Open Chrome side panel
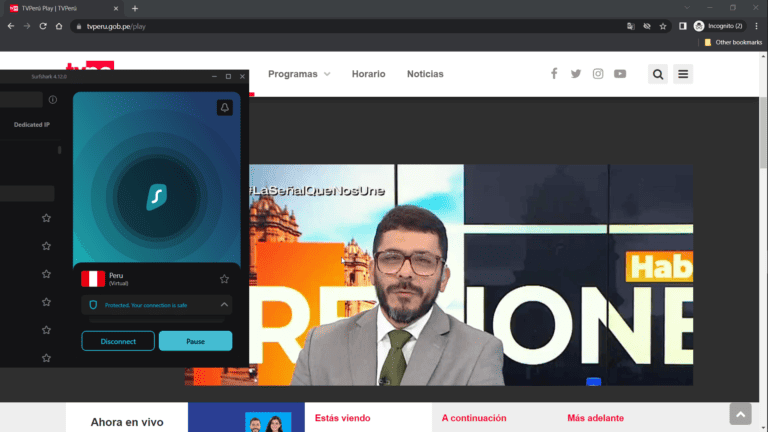Screen dimensions: 768x432 (x=683, y=26)
